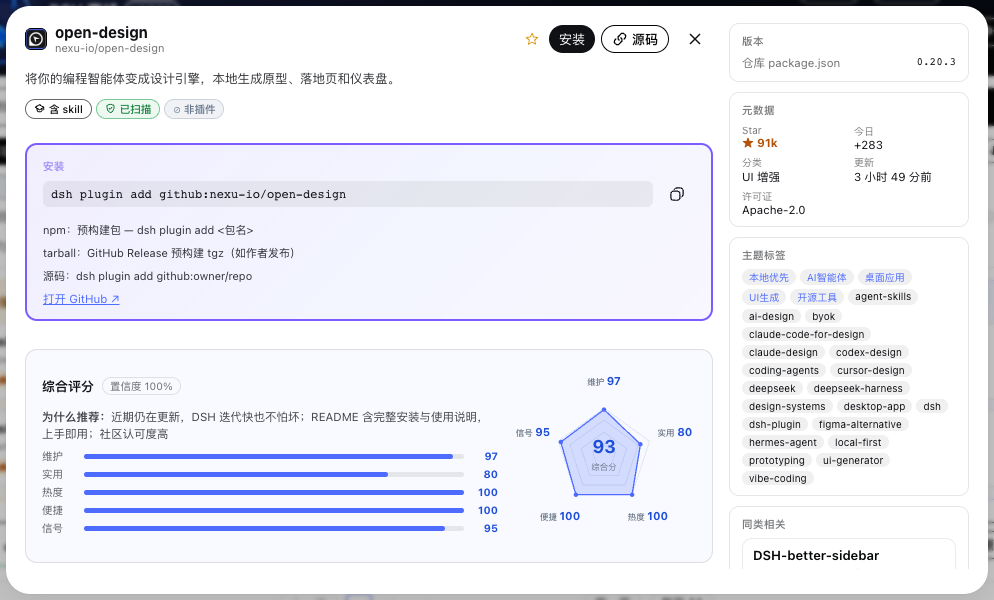This screenshot has height=600, width=994.
Task: Select the 开源工具 topic tag
Action: tap(817, 297)
